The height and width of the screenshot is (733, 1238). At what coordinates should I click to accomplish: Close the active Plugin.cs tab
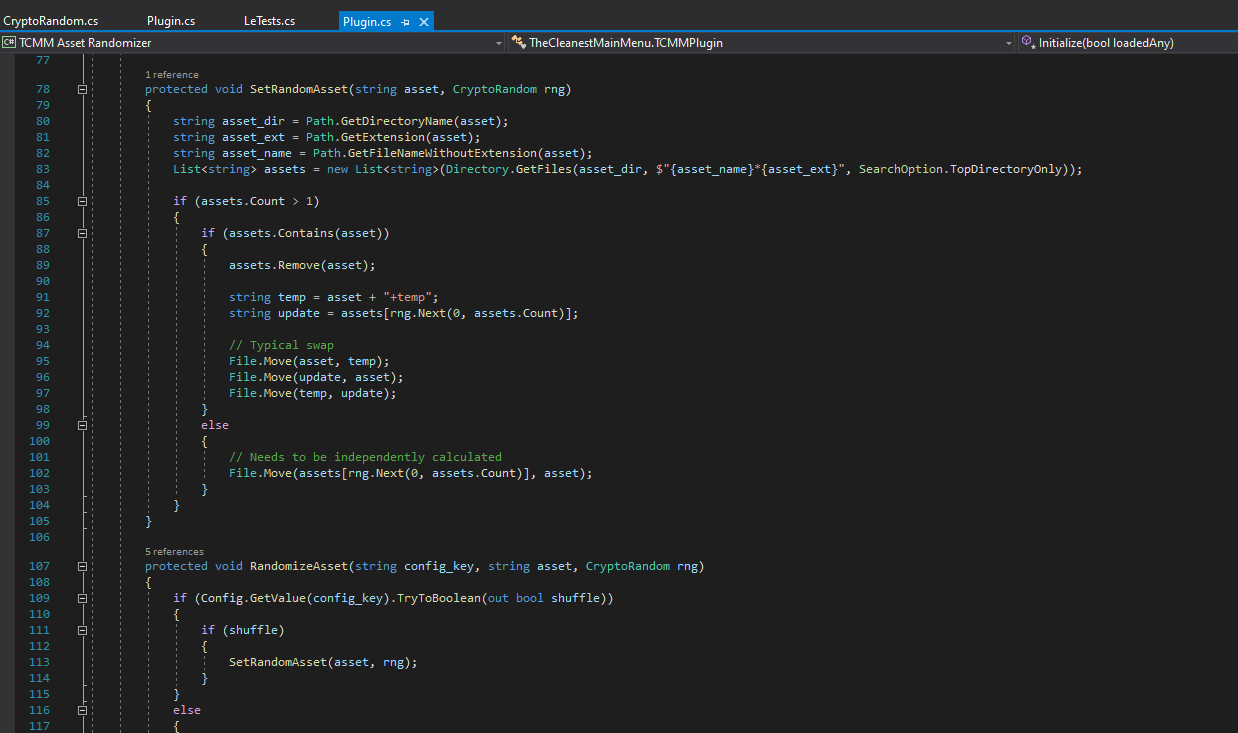(x=422, y=21)
